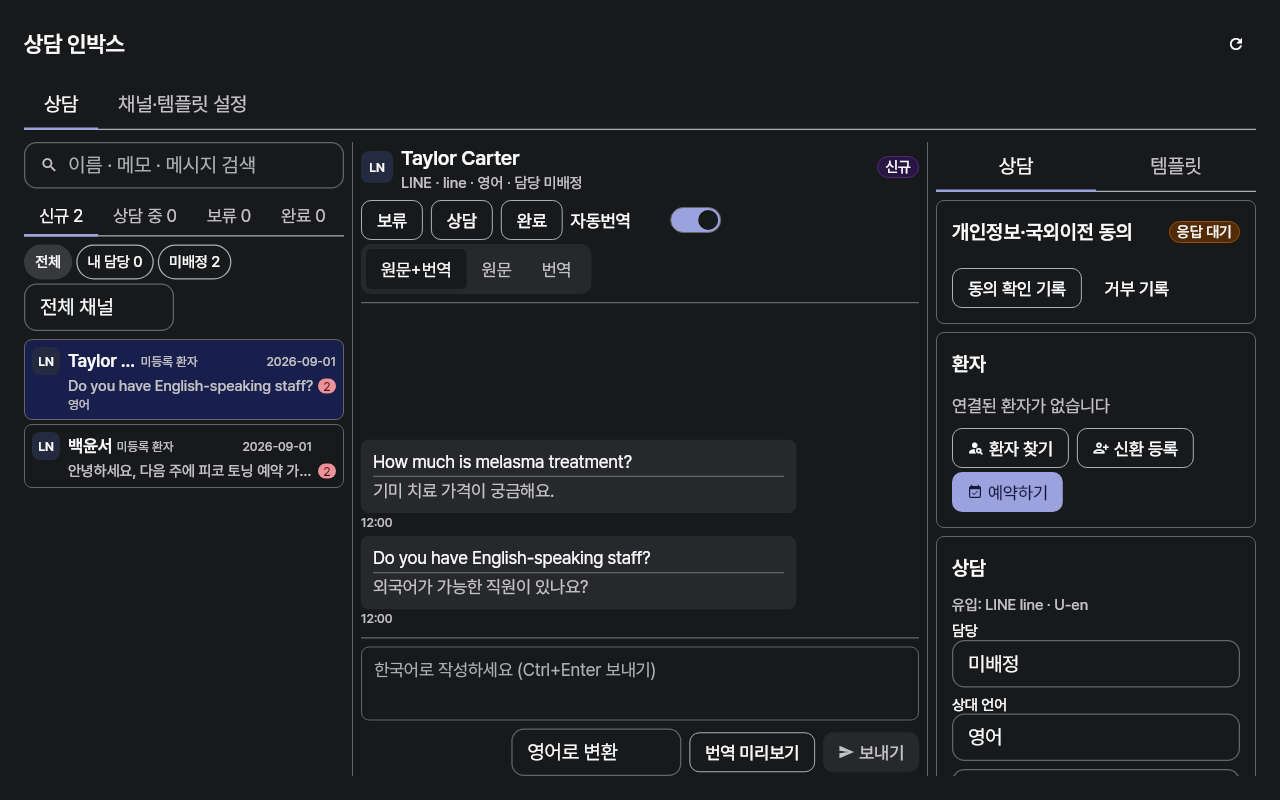The image size is (1280, 800).
Task: Click the 거부 기록 button
Action: coord(1136,288)
